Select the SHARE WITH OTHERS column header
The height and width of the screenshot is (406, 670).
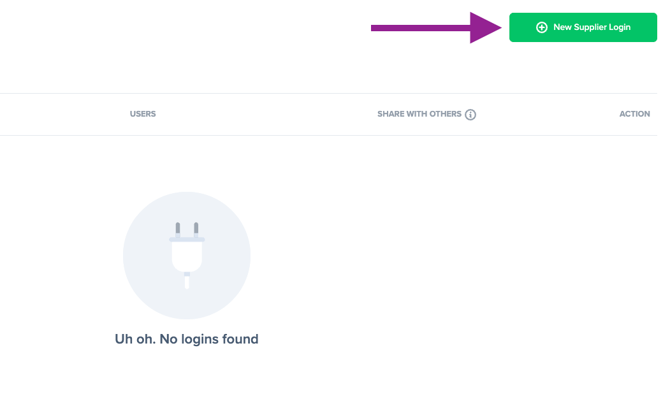(419, 114)
